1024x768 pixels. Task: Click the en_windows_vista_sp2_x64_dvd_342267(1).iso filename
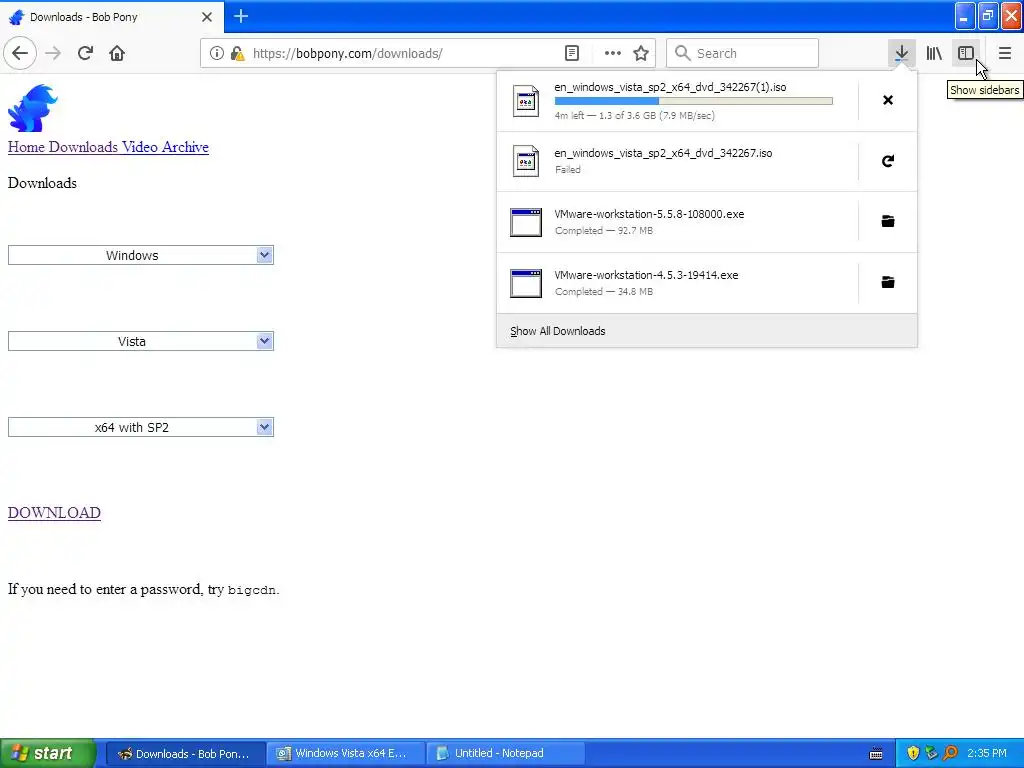[670, 88]
